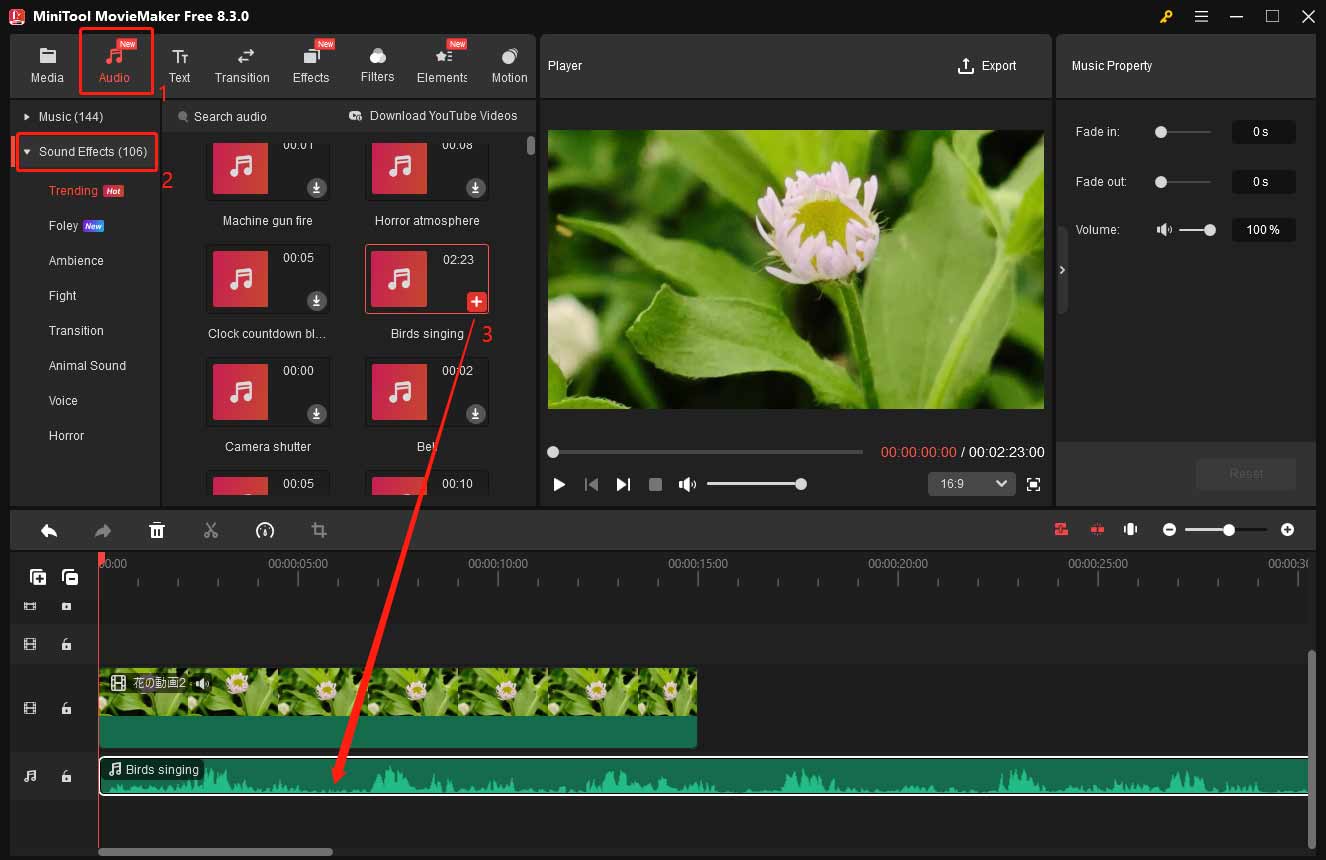Play the video preview
The height and width of the screenshot is (860, 1326).
(x=559, y=484)
